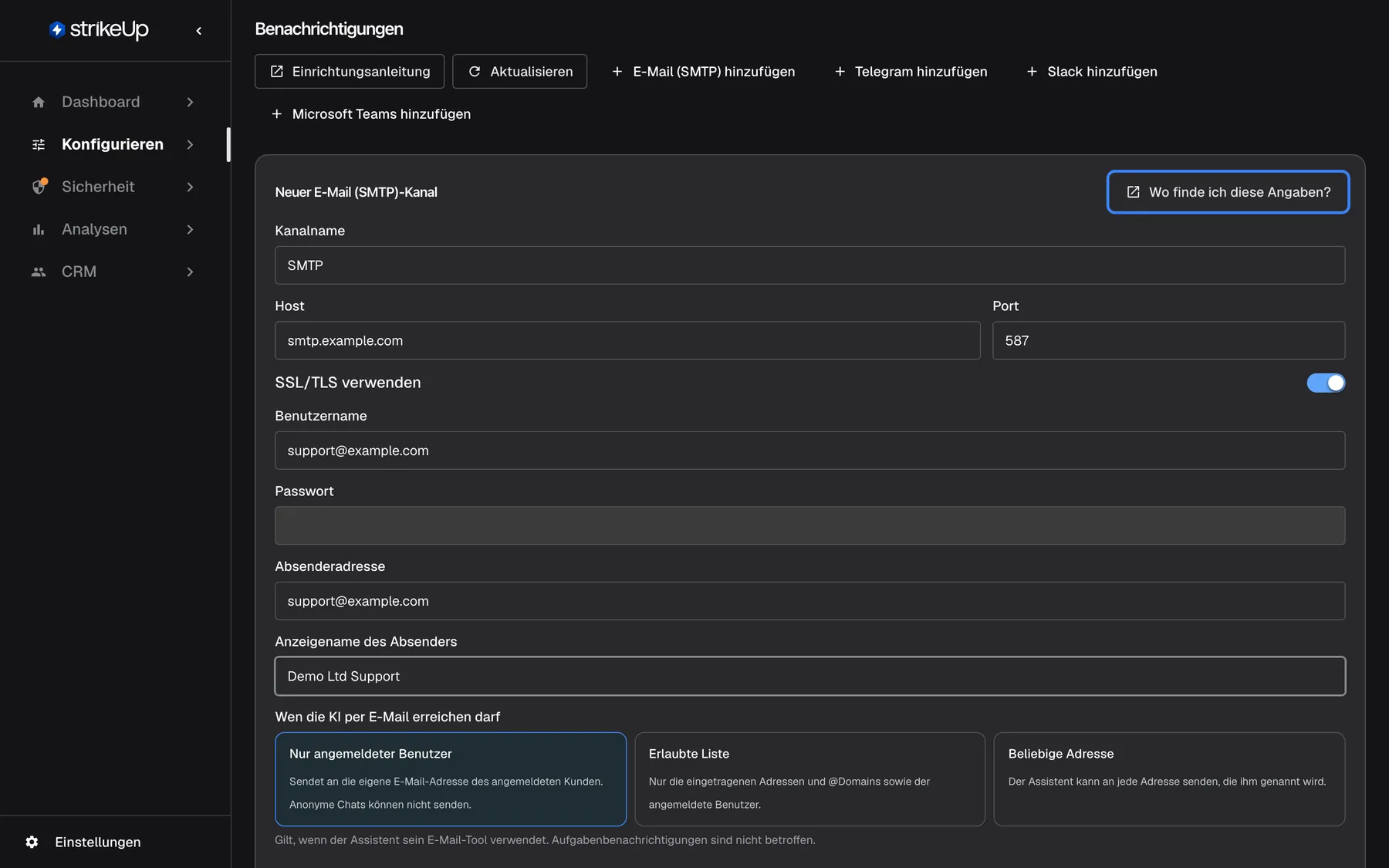The image size is (1389, 868).
Task: Click the plus icon for Microsoft Teams
Action: tap(277, 113)
